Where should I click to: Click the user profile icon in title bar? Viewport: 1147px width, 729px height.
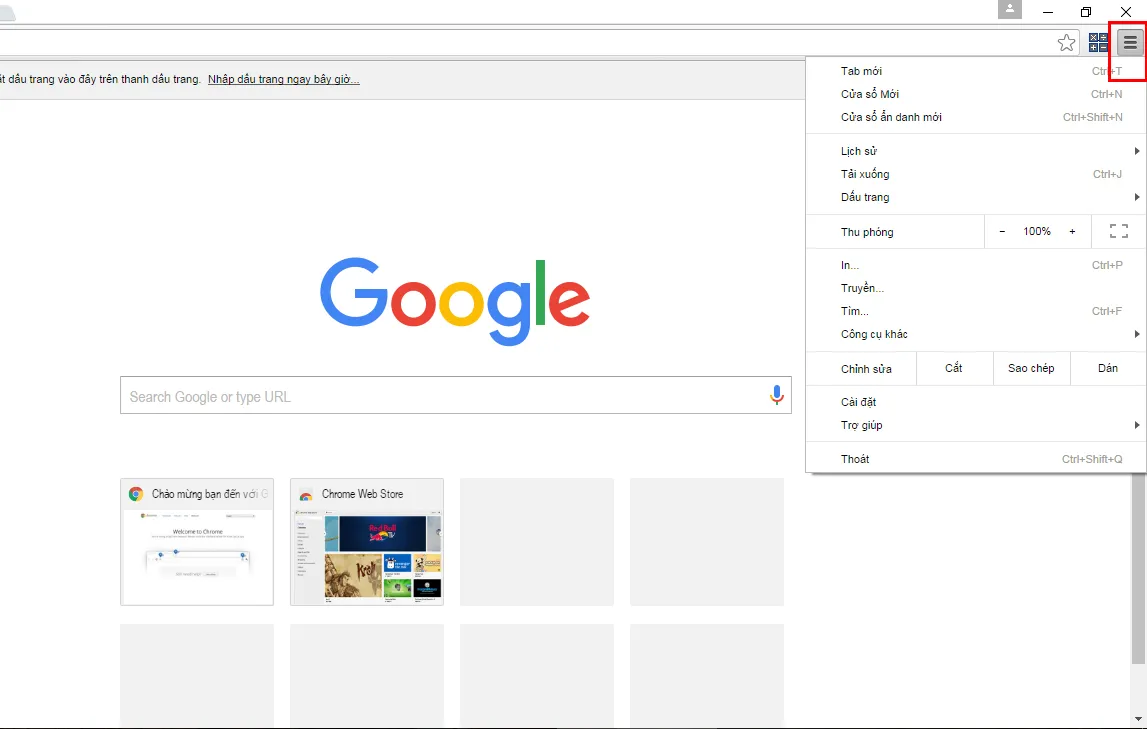[1010, 10]
